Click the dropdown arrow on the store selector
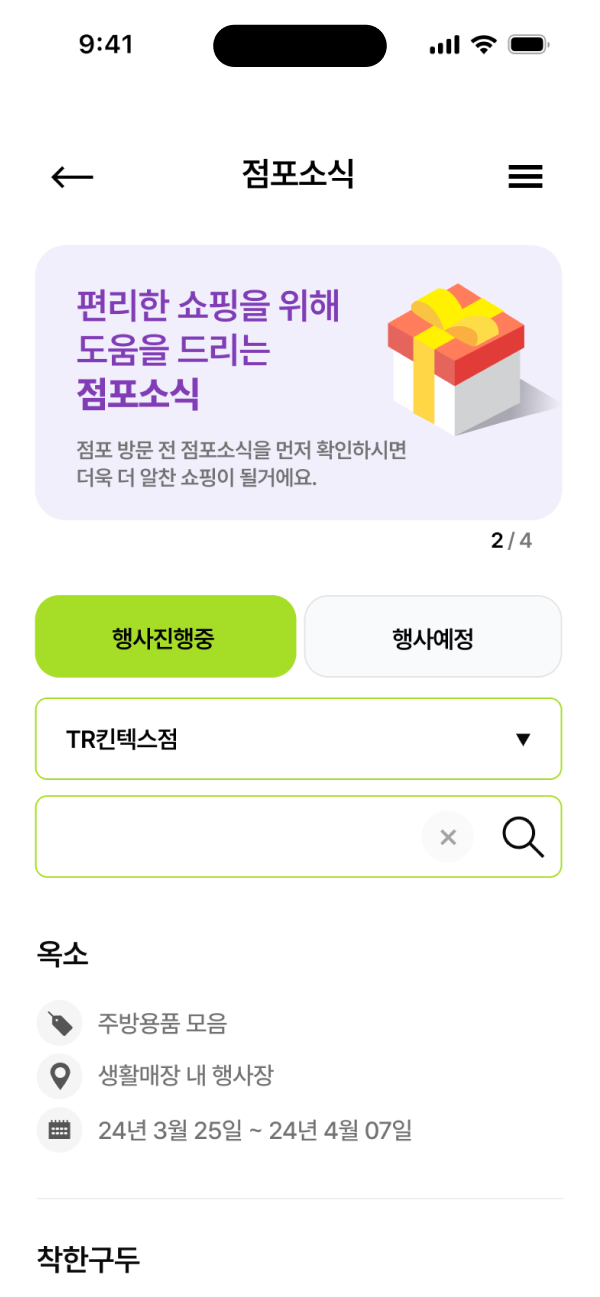Viewport: 600px width, 1297px height. (x=522, y=739)
